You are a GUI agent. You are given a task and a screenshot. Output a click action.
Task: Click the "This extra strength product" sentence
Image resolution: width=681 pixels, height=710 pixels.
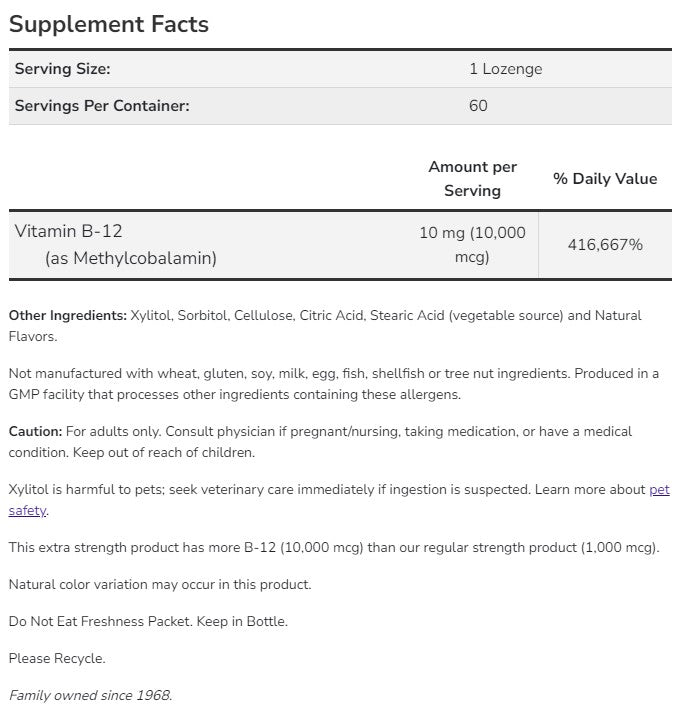click(x=333, y=548)
